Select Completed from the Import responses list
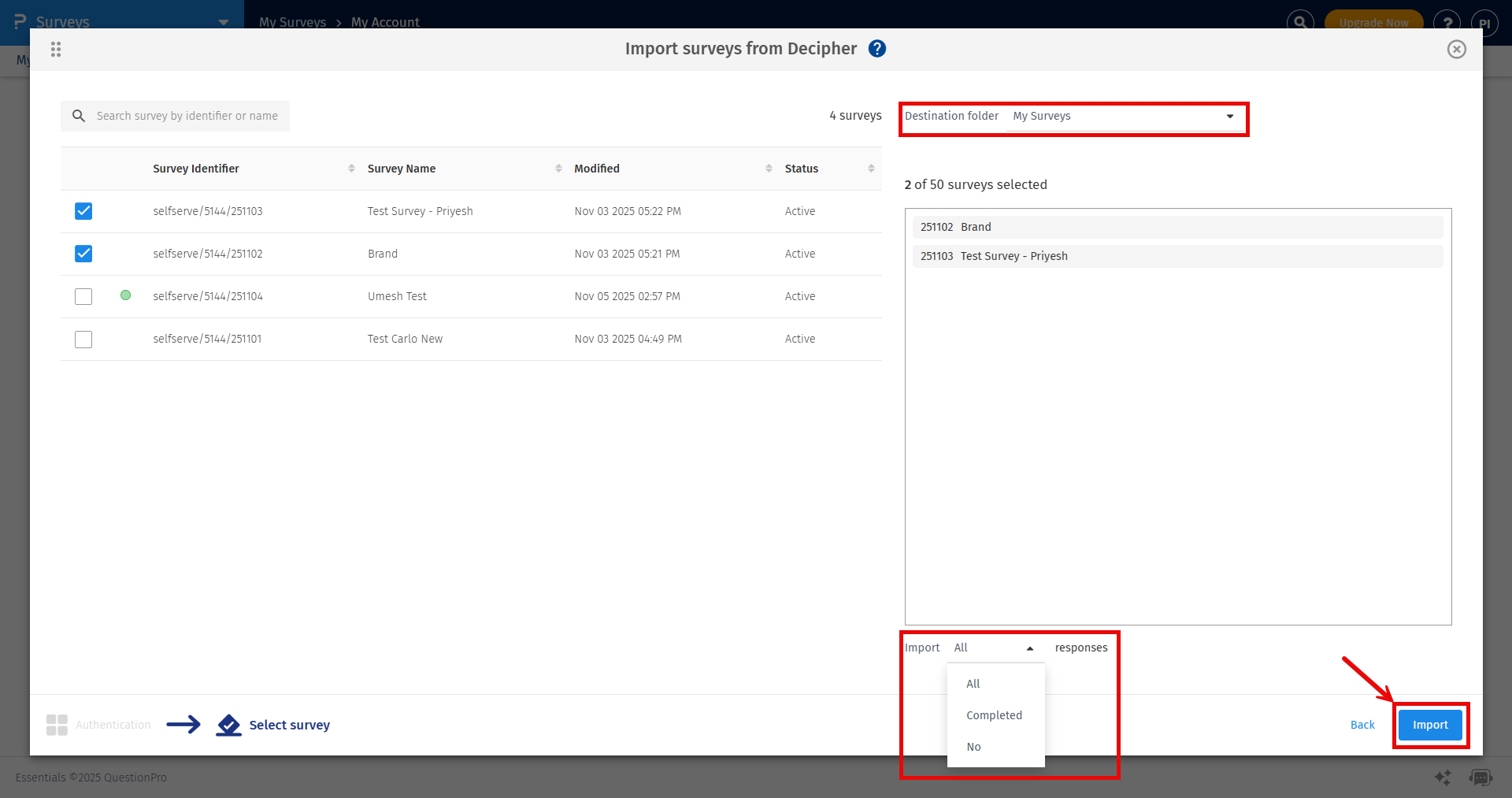1512x798 pixels. click(x=994, y=714)
